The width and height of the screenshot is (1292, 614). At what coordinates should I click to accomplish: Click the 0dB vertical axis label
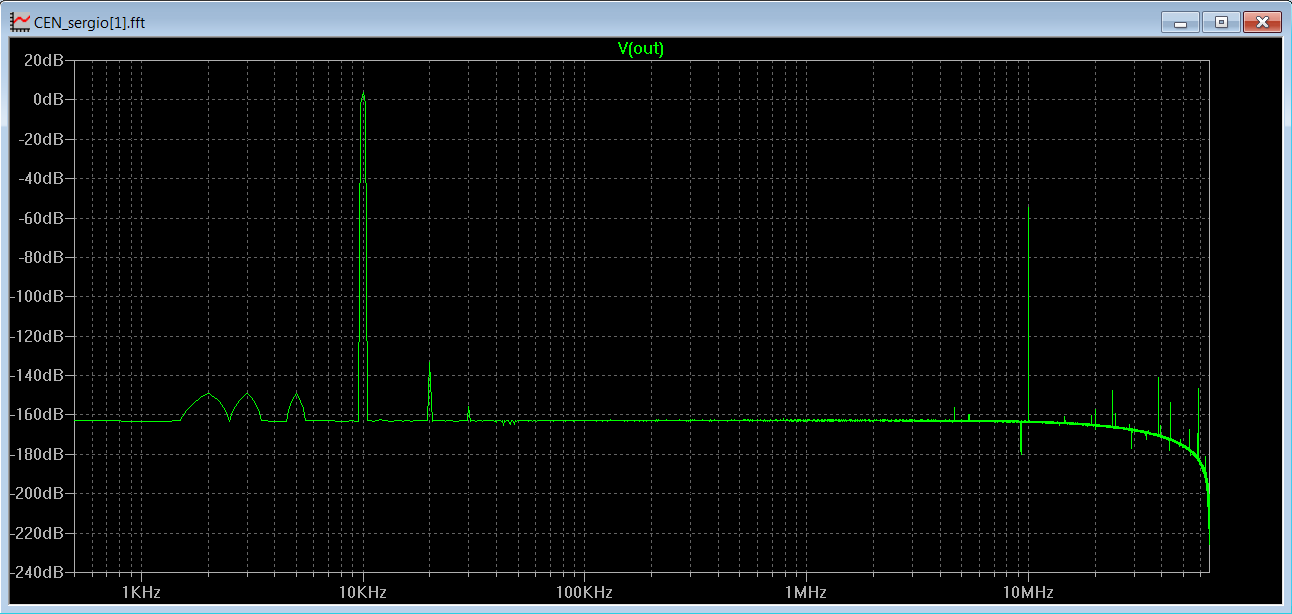(x=51, y=99)
